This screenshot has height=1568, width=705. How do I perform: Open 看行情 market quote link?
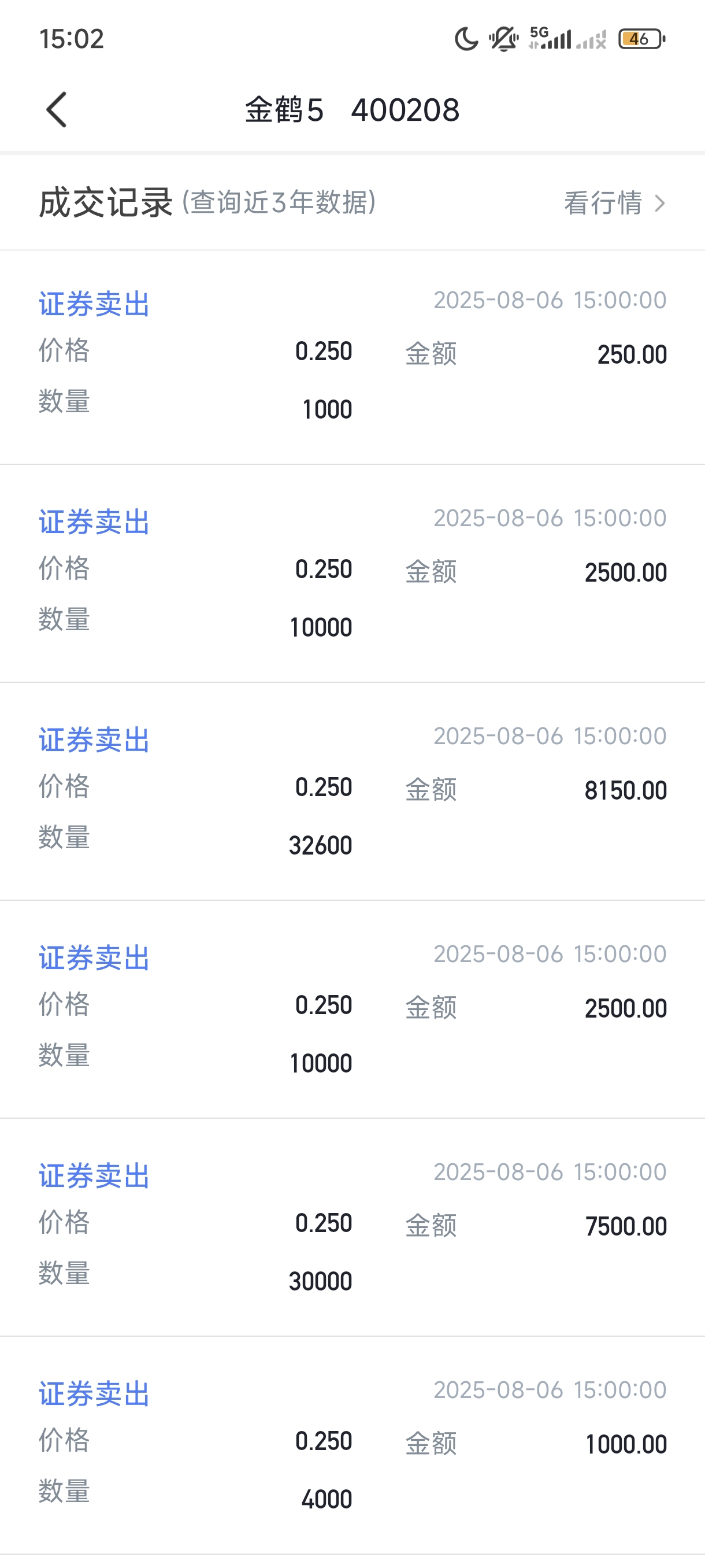[x=603, y=203]
